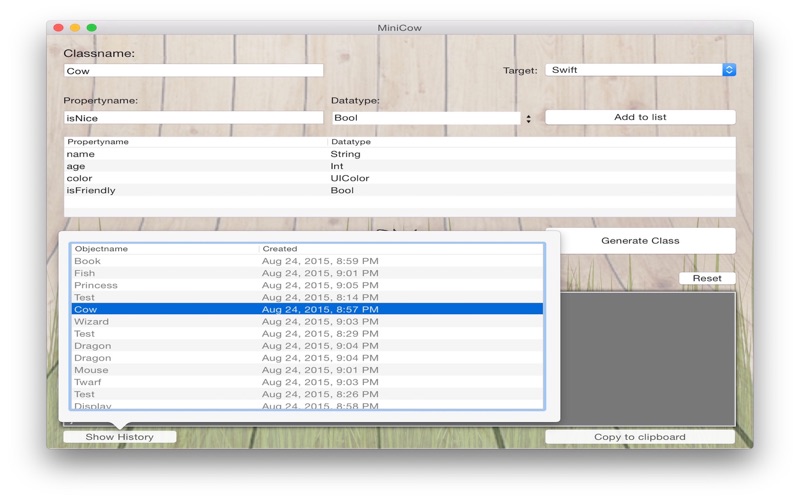
Task: Click the Int datatype cell
Action: click(x=337, y=166)
